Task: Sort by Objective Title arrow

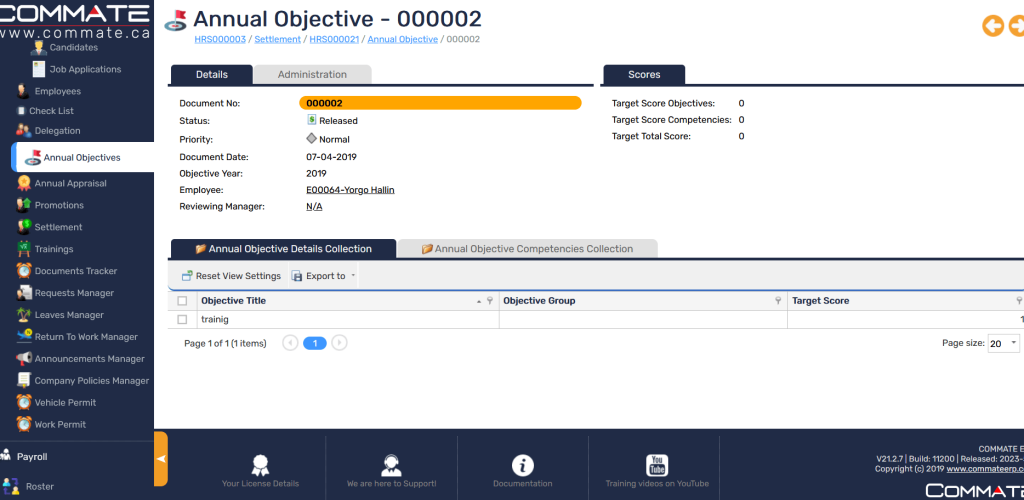Action: [x=479, y=302]
